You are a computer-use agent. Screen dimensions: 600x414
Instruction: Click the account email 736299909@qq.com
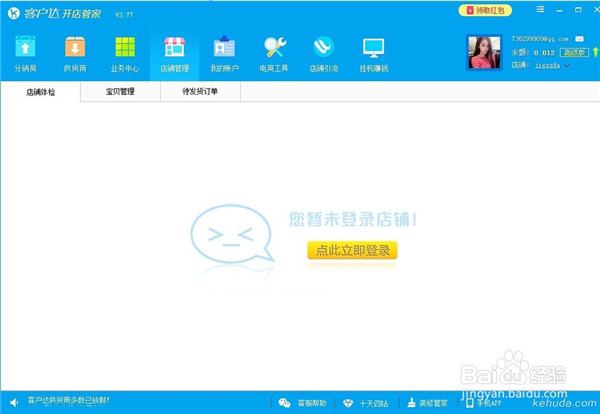(540, 39)
